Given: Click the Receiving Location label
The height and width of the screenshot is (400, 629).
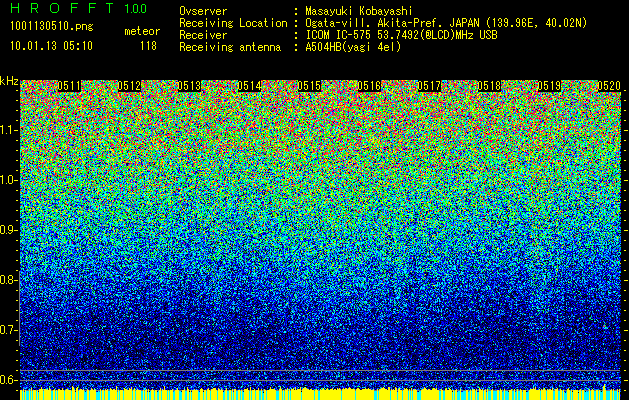Looking at the screenshot, I should pyautogui.click(x=233, y=23).
